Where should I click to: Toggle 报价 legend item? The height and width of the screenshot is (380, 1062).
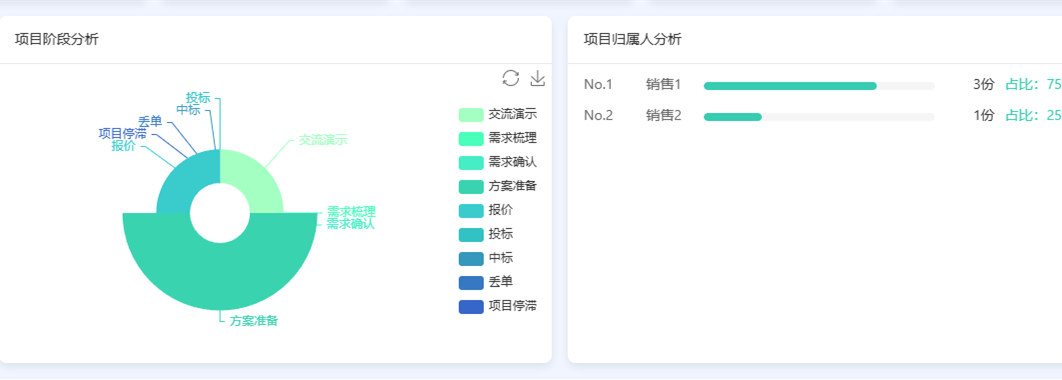tap(486, 211)
